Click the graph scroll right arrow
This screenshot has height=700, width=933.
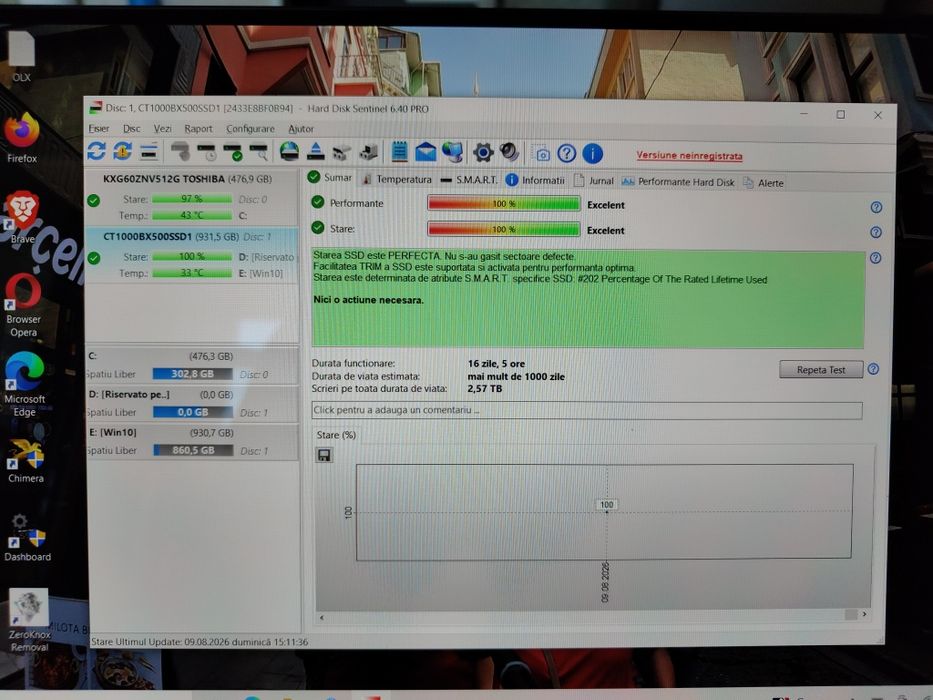(x=864, y=614)
